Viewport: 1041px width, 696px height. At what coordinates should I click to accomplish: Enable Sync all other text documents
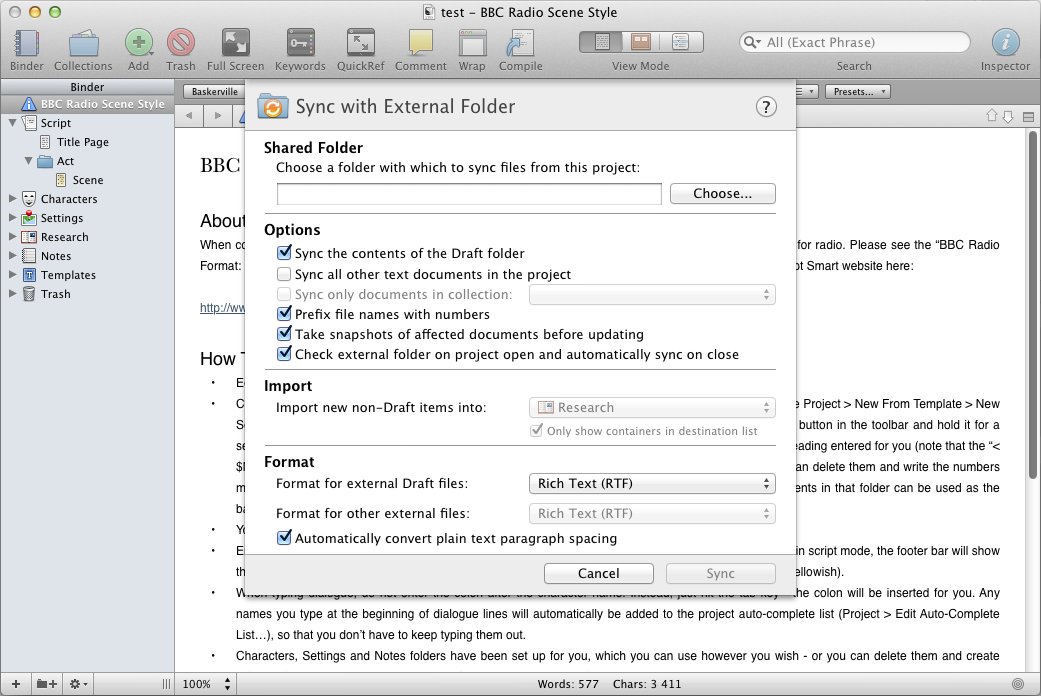285,274
